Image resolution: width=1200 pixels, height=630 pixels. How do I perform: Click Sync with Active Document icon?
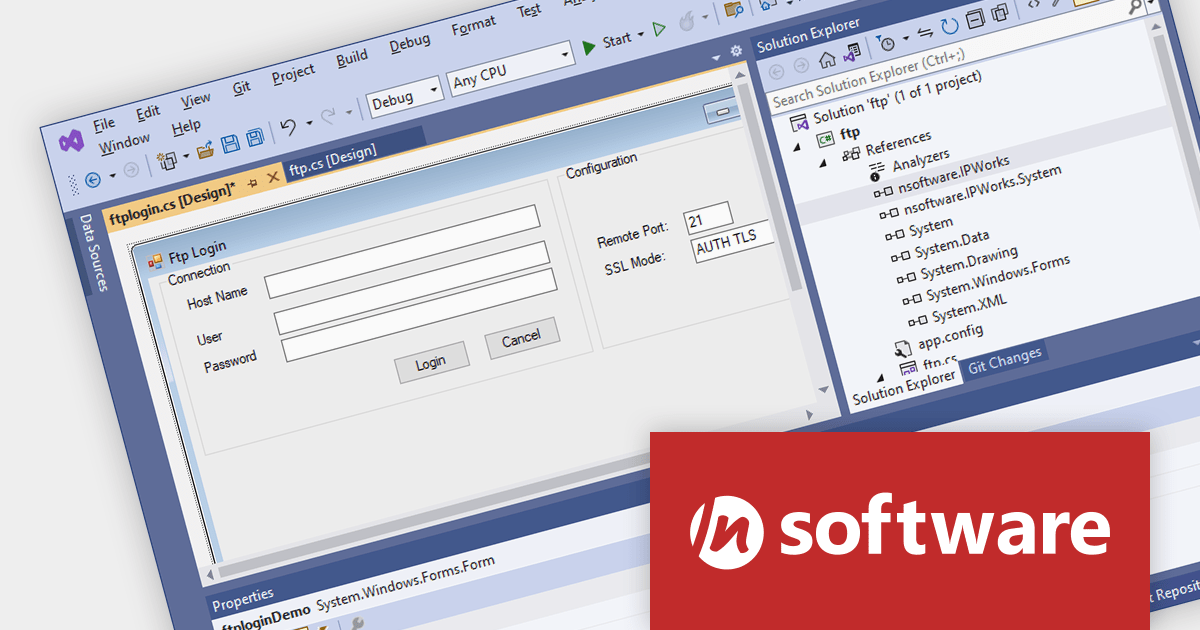point(926,33)
